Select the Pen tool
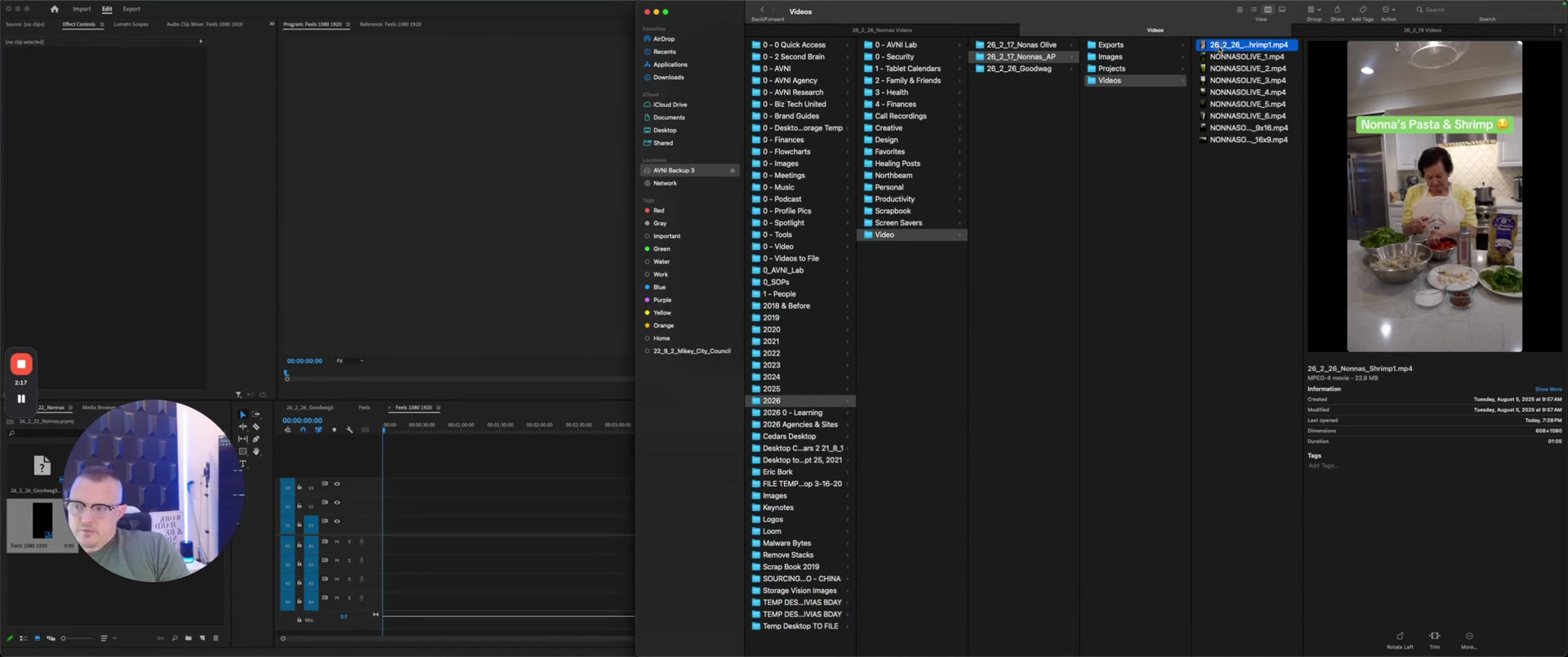 pos(256,439)
